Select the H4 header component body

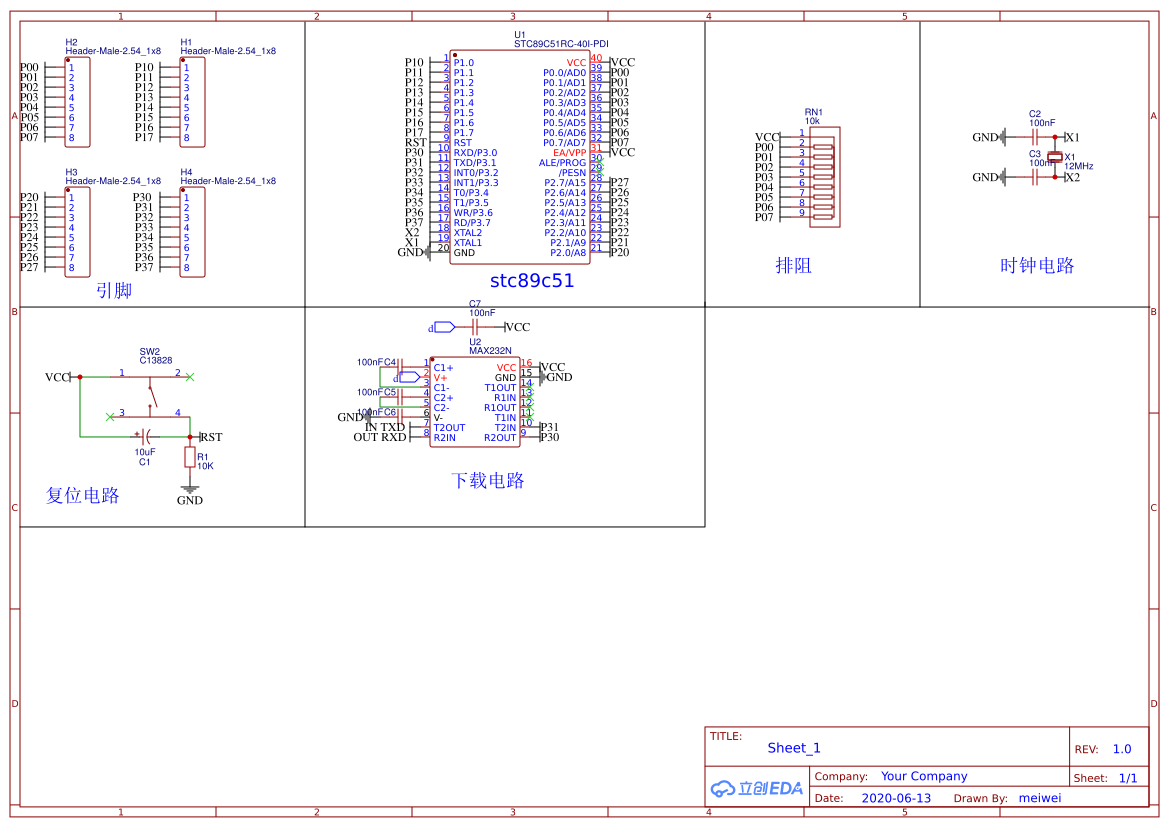(x=192, y=232)
